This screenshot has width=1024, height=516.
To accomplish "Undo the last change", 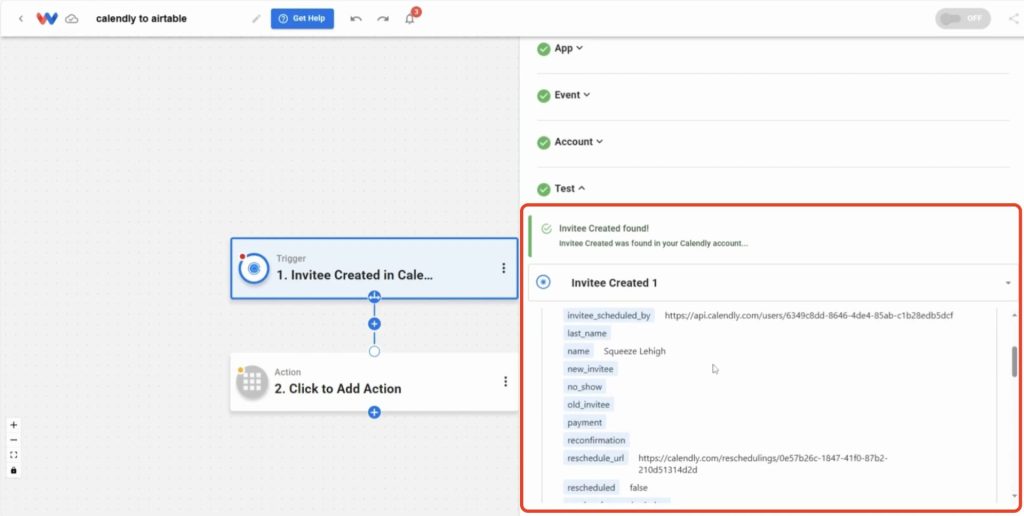I will (356, 19).
